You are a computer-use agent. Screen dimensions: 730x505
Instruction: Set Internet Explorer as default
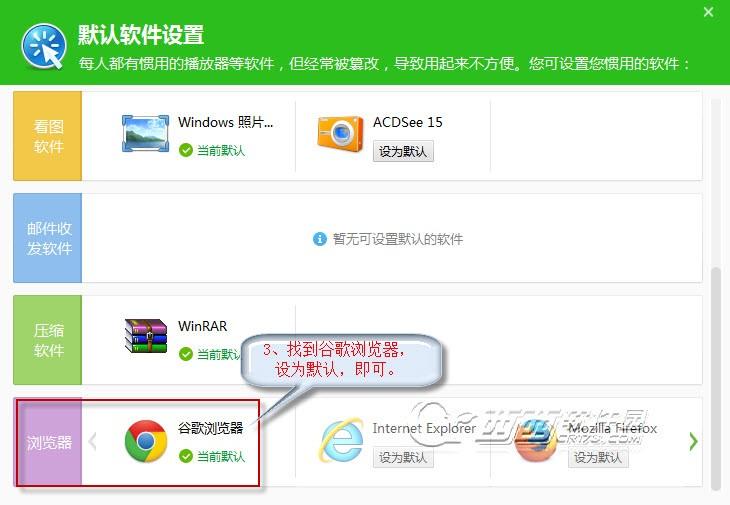403,457
